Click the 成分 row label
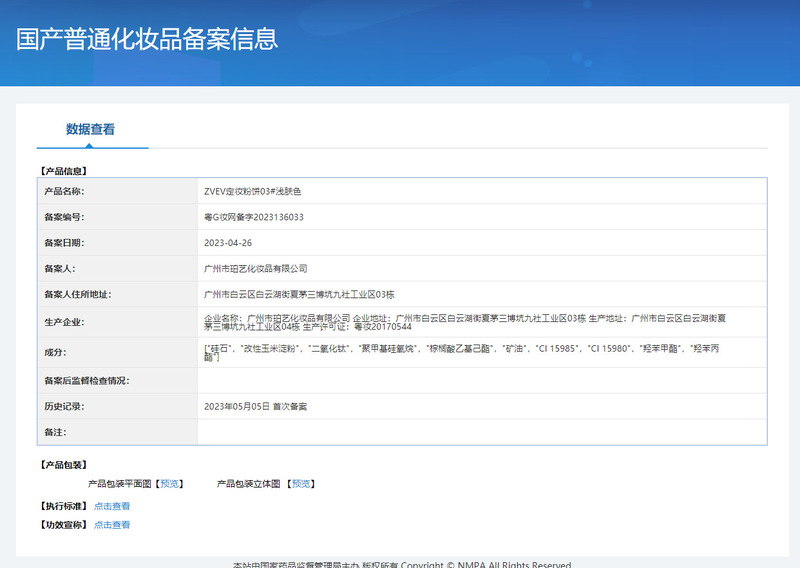 pyautogui.click(x=55, y=352)
